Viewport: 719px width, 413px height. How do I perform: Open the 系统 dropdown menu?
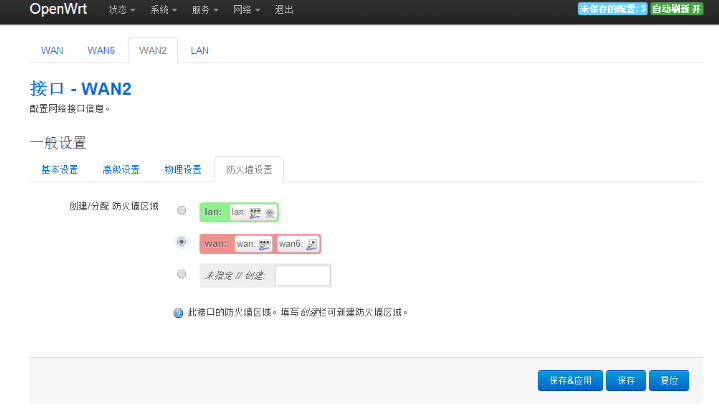pos(163,10)
